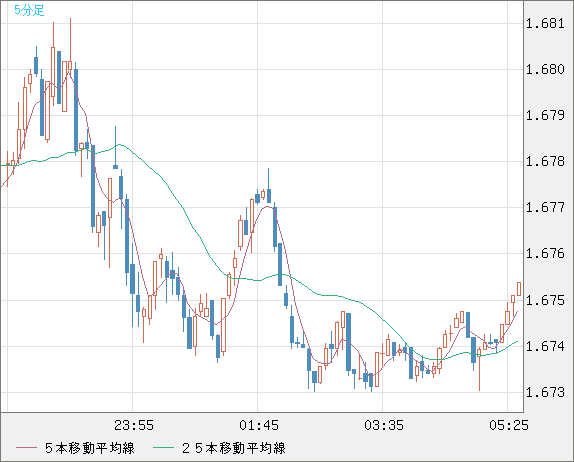
Task: Click the 5分足 timeframe label
Action: (29, 10)
